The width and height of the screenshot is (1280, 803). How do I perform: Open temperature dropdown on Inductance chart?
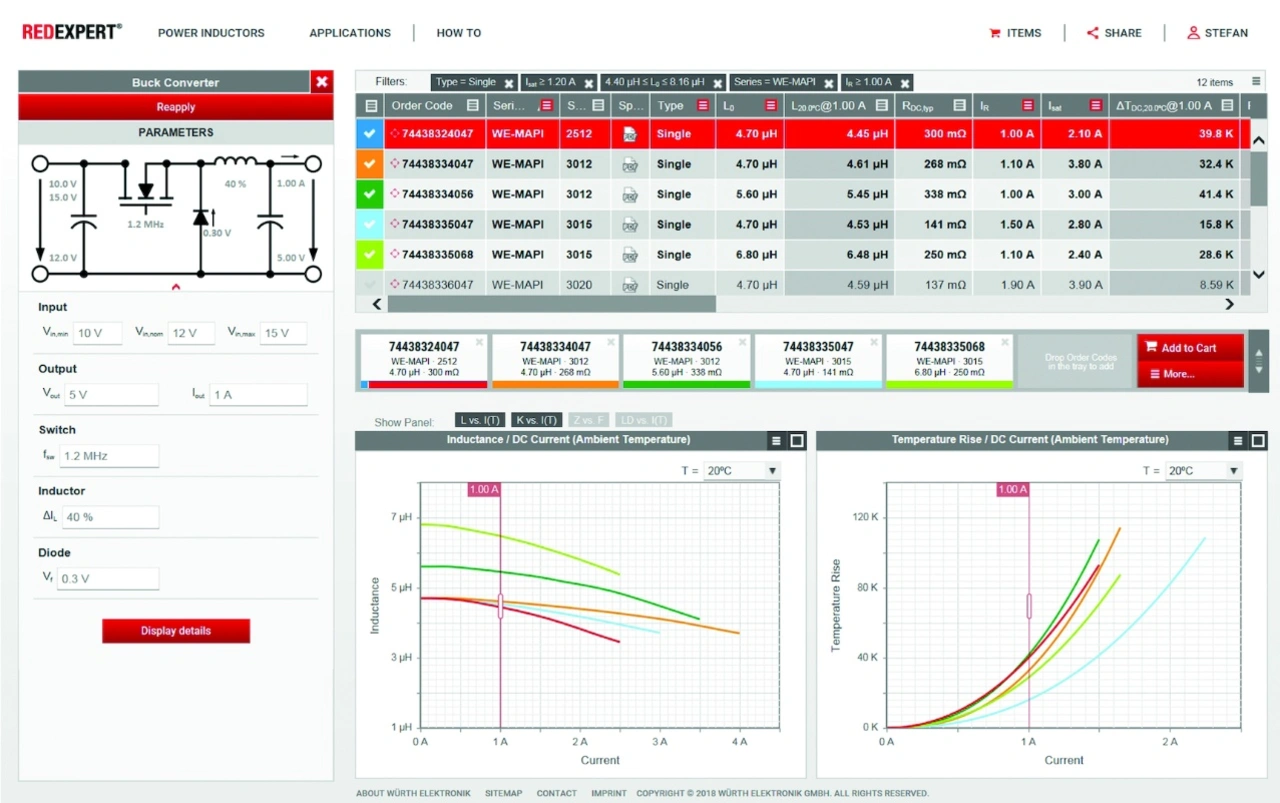click(771, 471)
